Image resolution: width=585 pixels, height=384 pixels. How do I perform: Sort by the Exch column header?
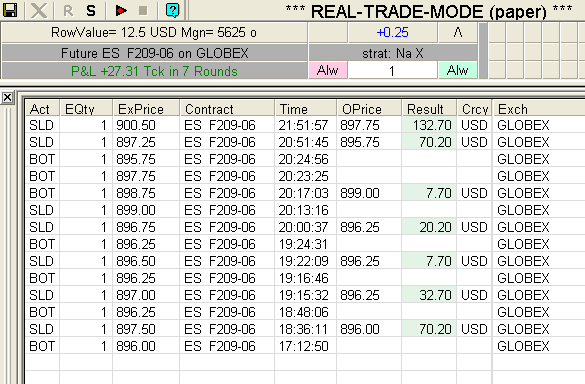[539, 109]
